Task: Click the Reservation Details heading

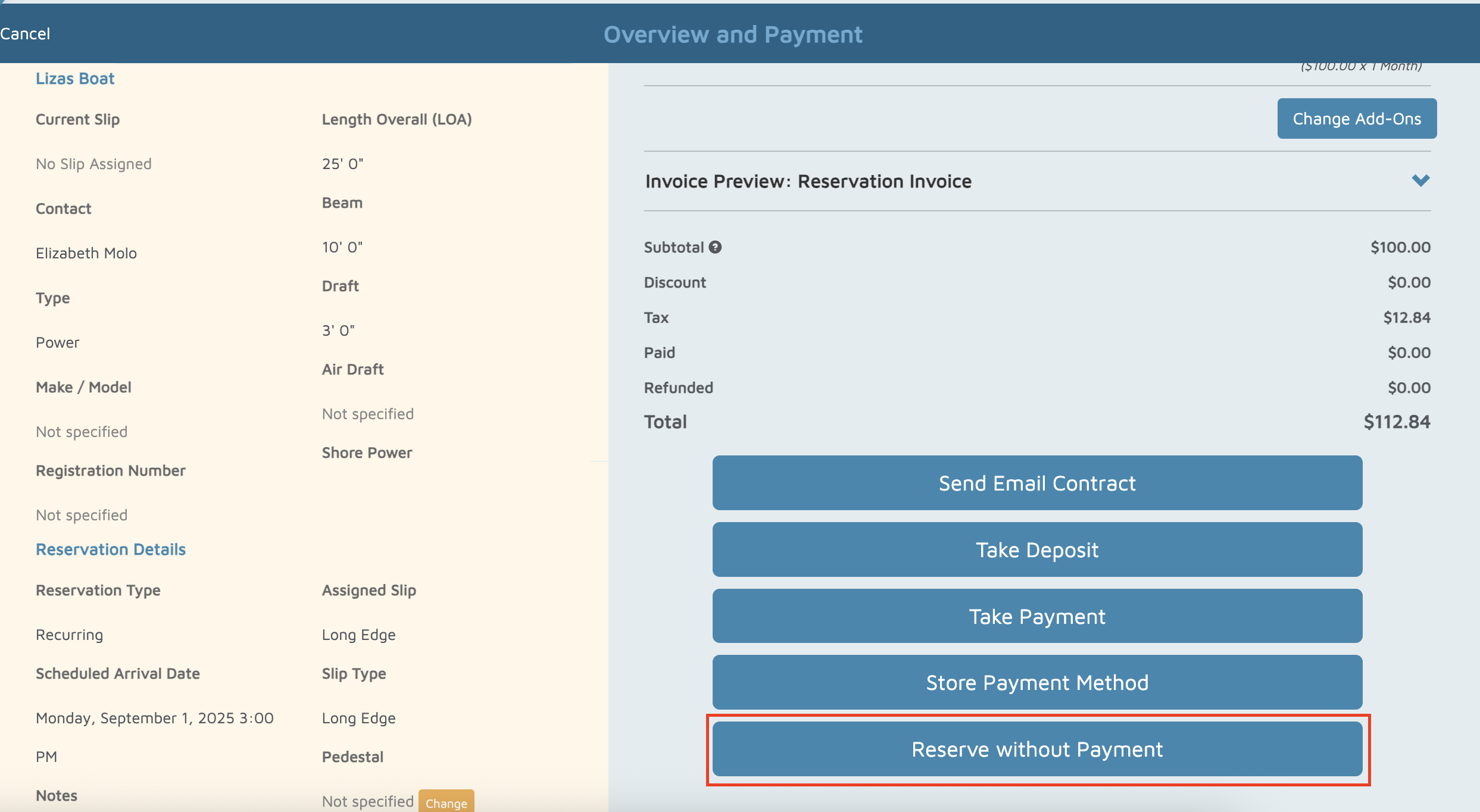Action: pos(111,549)
